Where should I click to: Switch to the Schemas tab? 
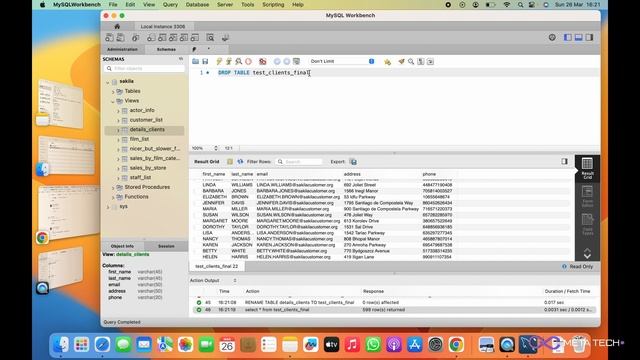(x=166, y=49)
